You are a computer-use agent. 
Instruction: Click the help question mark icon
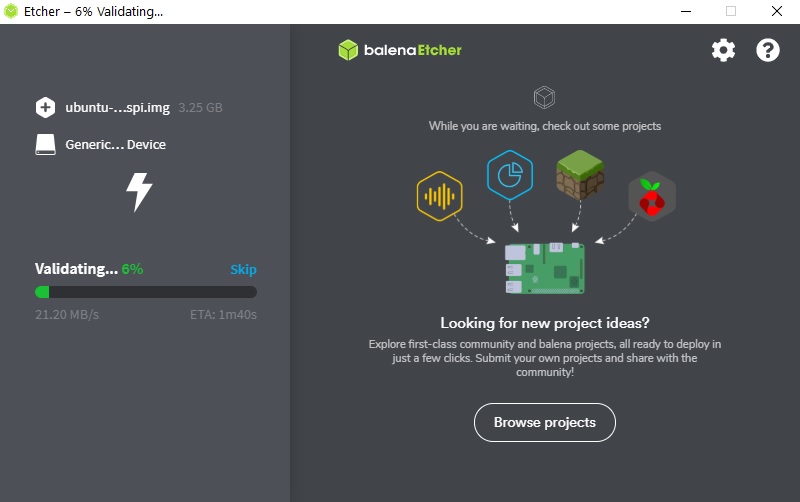click(767, 50)
